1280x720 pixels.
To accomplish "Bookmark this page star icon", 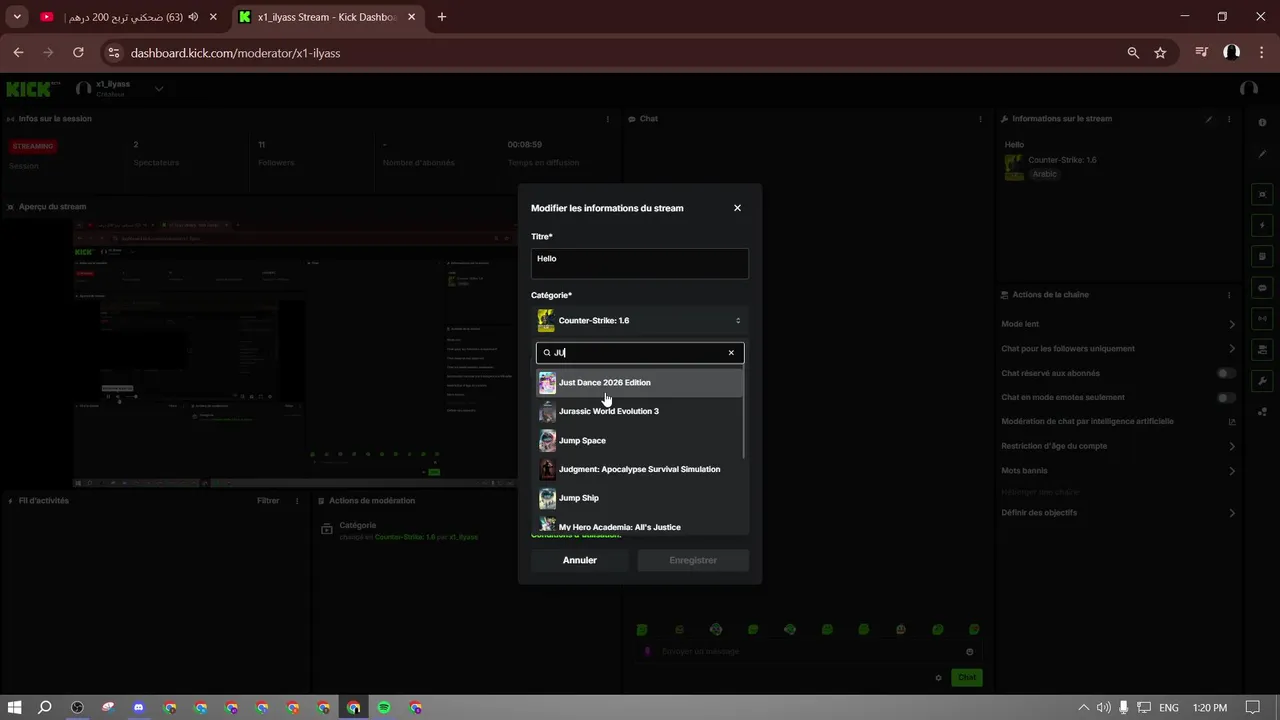I will click(x=1160, y=52).
